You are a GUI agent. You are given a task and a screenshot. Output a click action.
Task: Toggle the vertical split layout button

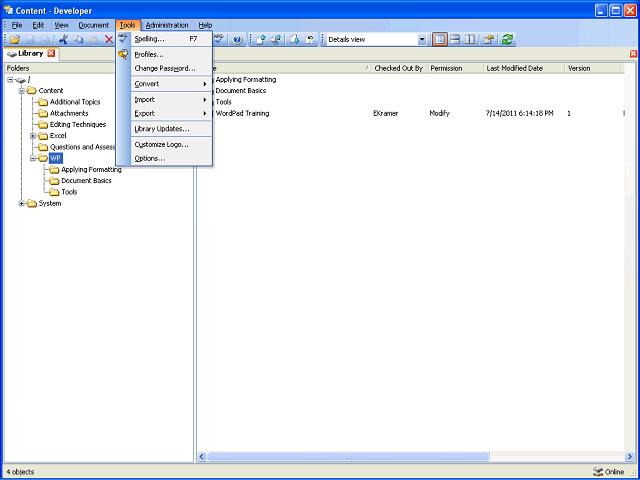(x=470, y=40)
